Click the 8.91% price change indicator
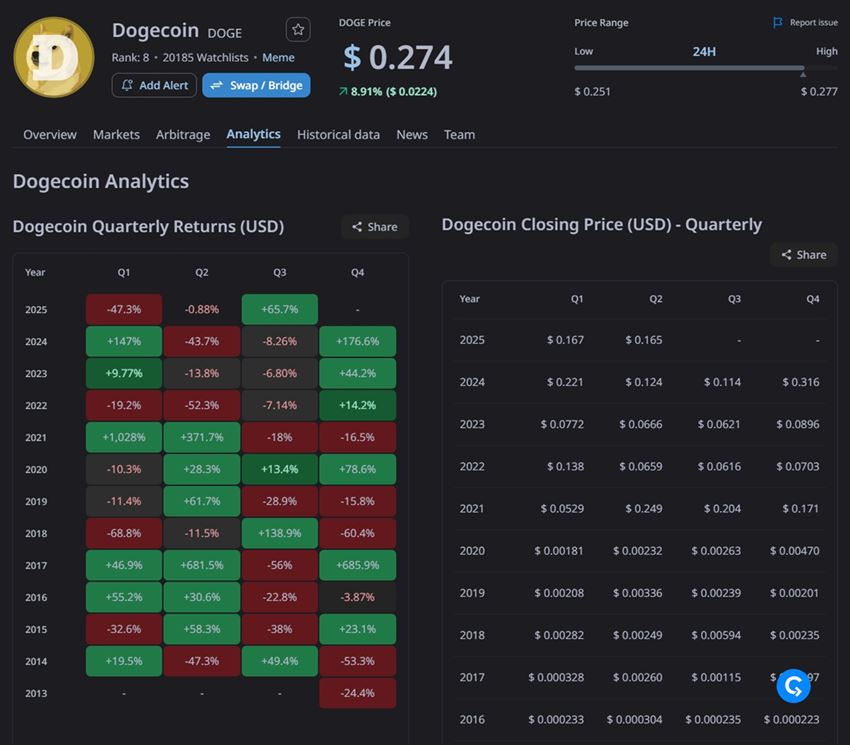Image resolution: width=850 pixels, height=745 pixels. tap(388, 92)
